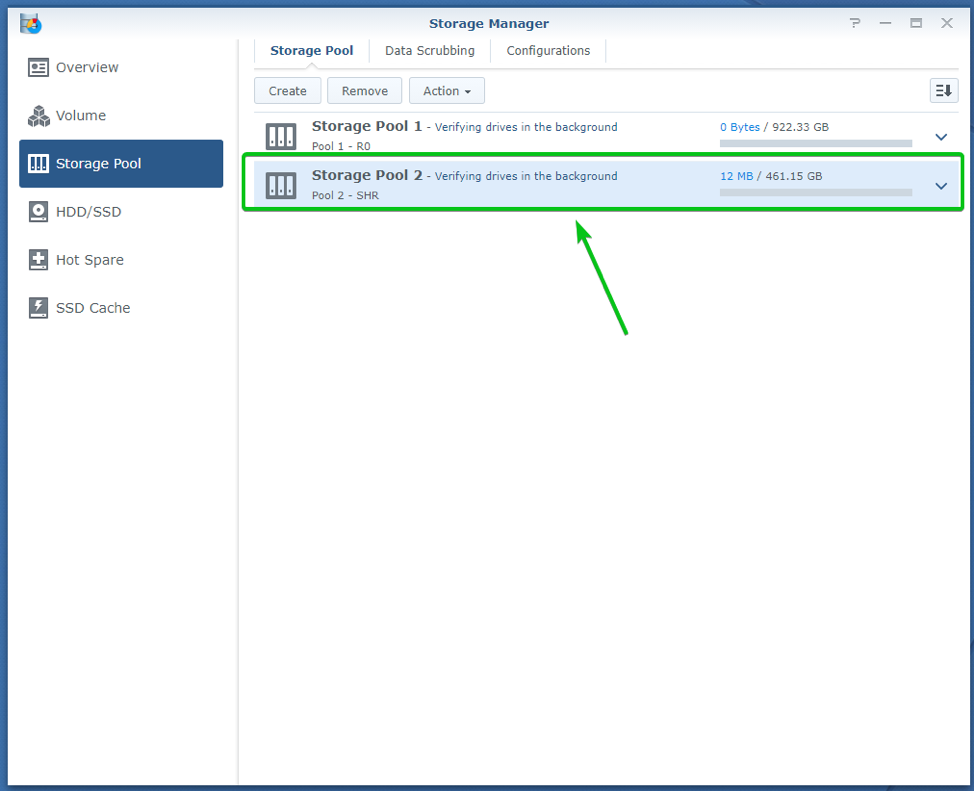Click the HDD/SSD disk icon
This screenshot has height=791, width=974.
point(39,212)
